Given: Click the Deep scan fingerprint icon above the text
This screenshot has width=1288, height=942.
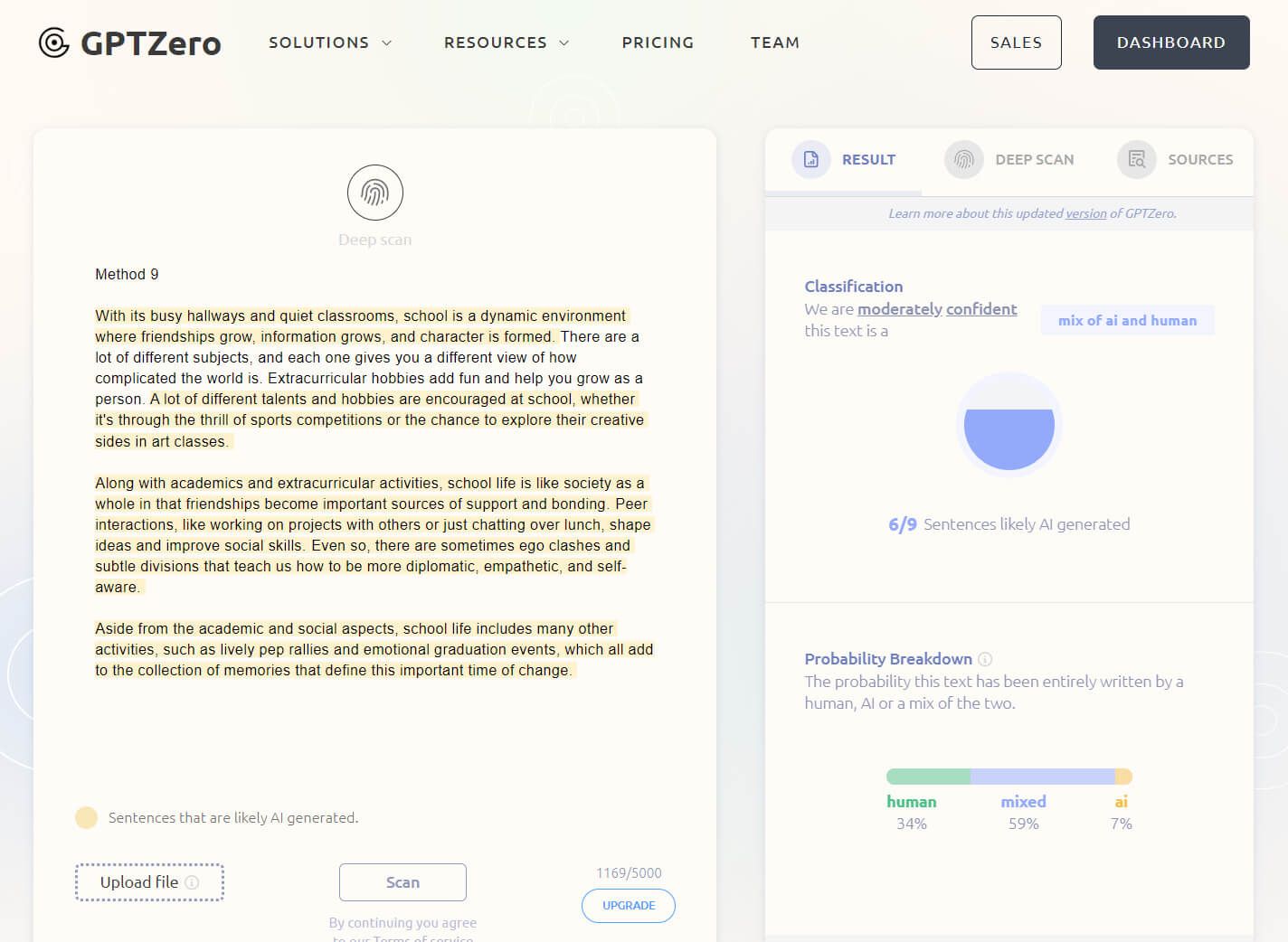Looking at the screenshot, I should (374, 193).
